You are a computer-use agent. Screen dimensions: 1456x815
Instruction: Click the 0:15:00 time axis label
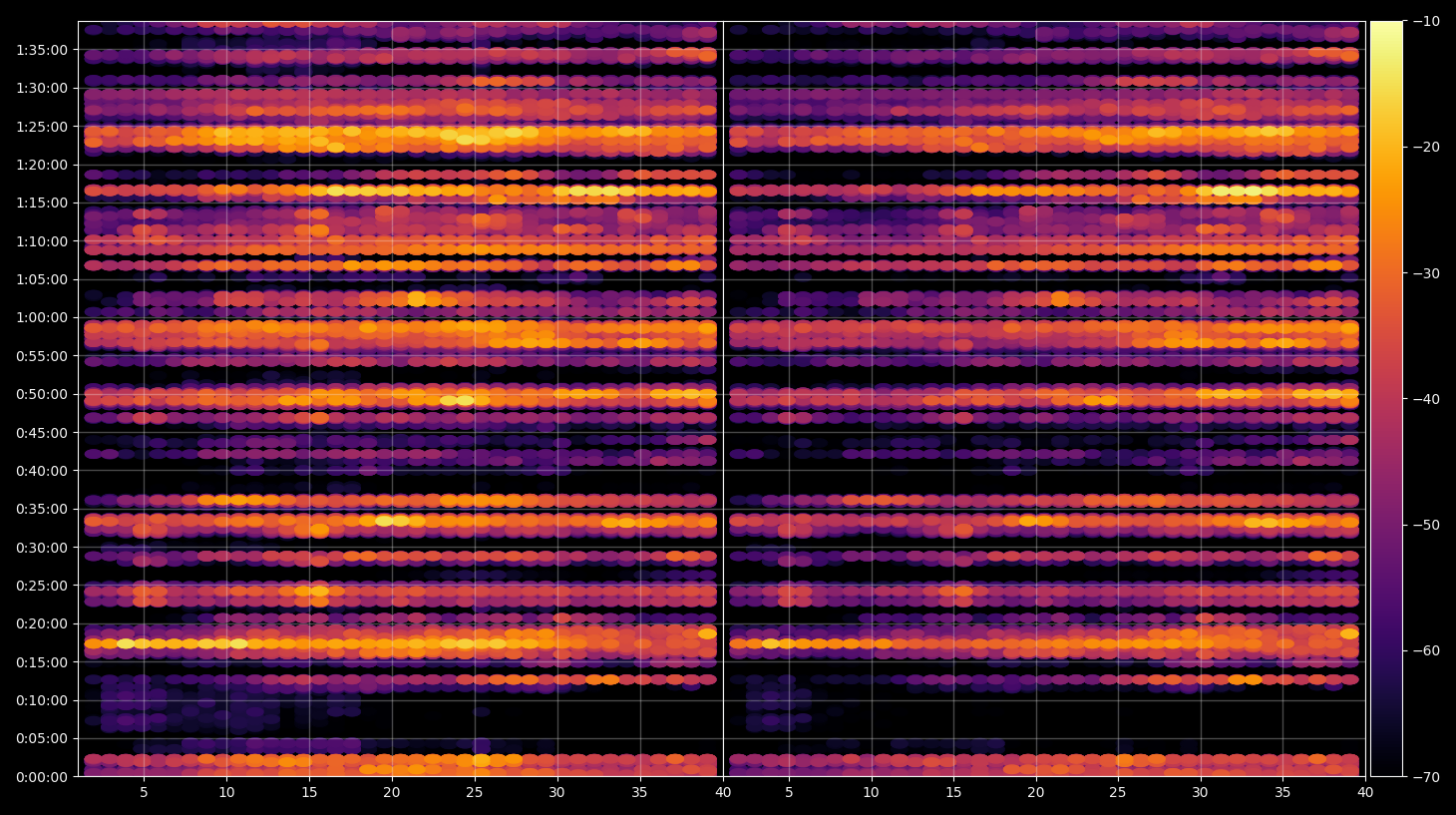42,662
